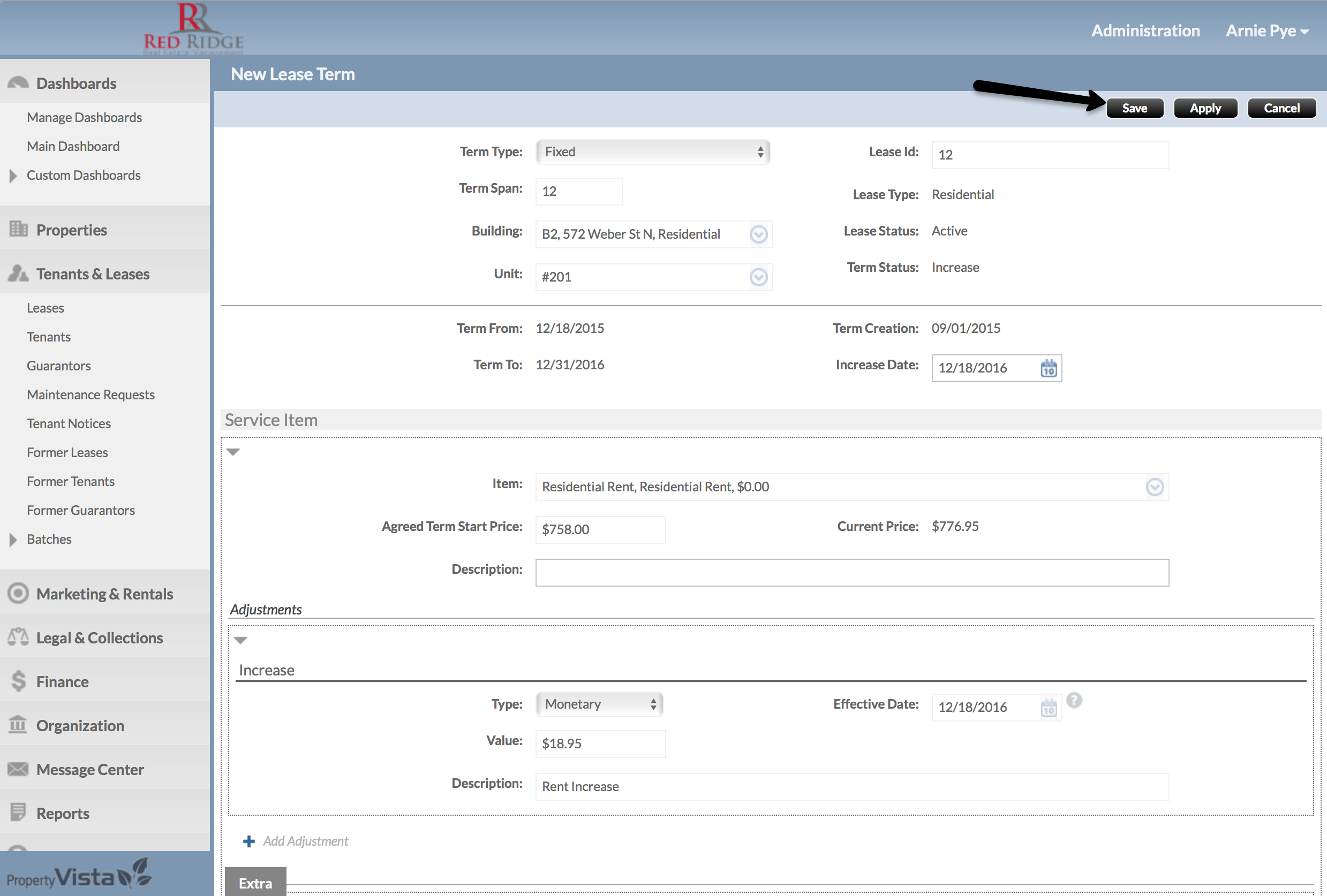The image size is (1327, 896).
Task: Open the Building selector dropdown arrow
Action: tap(758, 234)
